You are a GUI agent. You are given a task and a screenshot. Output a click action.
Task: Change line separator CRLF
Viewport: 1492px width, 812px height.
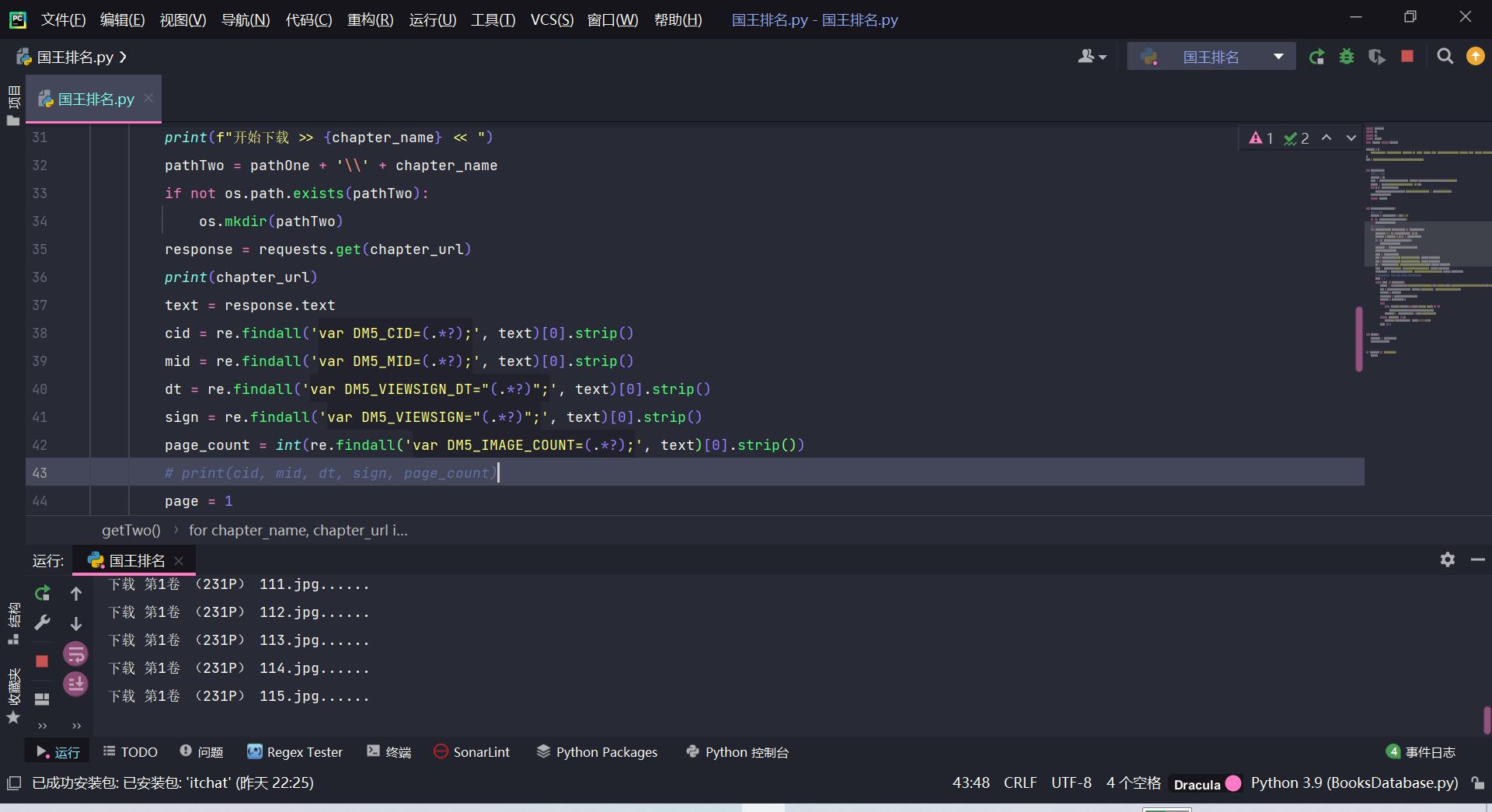1020,783
